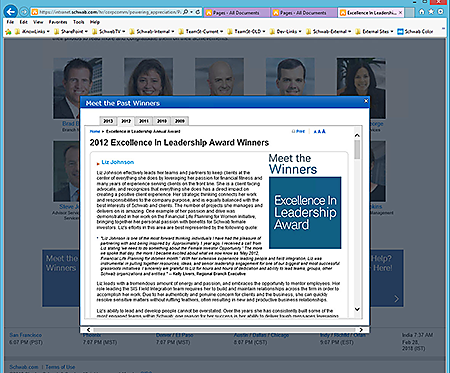This screenshot has height=373, width=450.
Task: Open the browser Tools gear icon
Action: (x=440, y=12)
